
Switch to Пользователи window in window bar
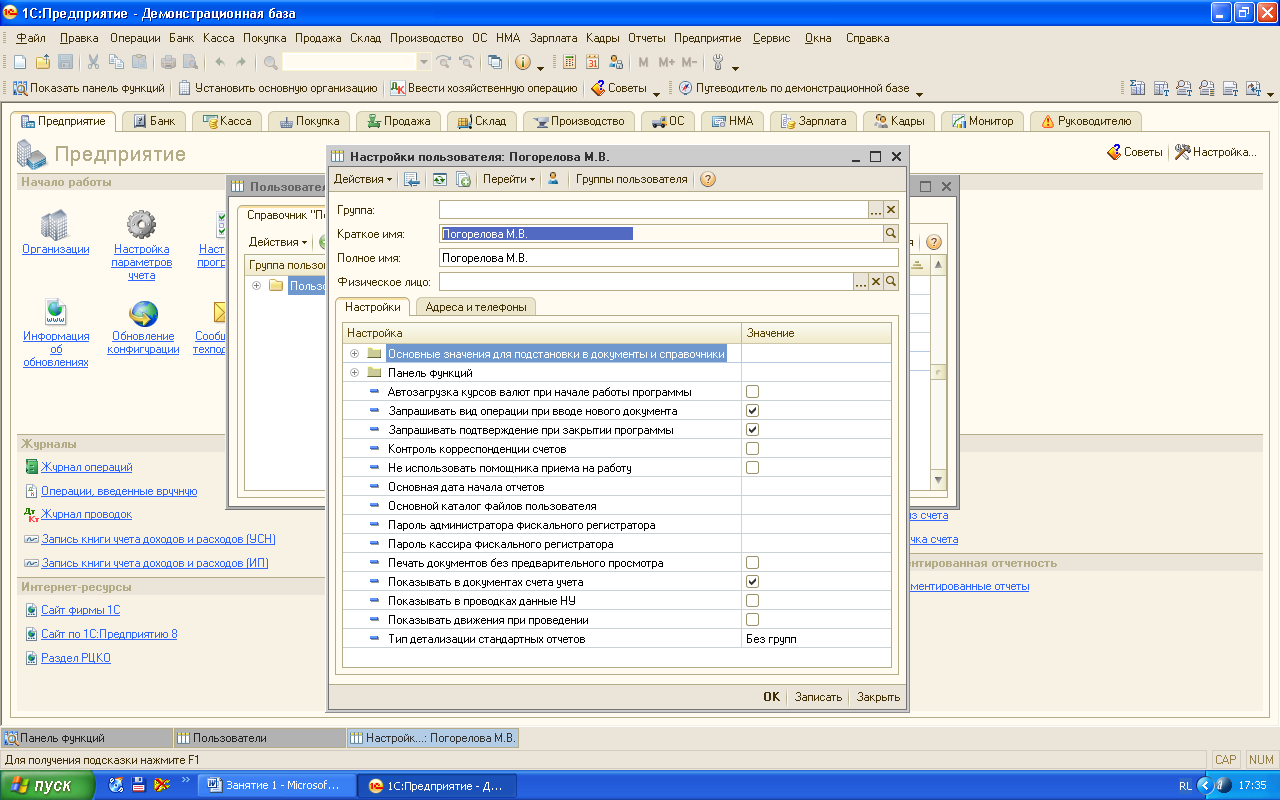pyautogui.click(x=259, y=738)
